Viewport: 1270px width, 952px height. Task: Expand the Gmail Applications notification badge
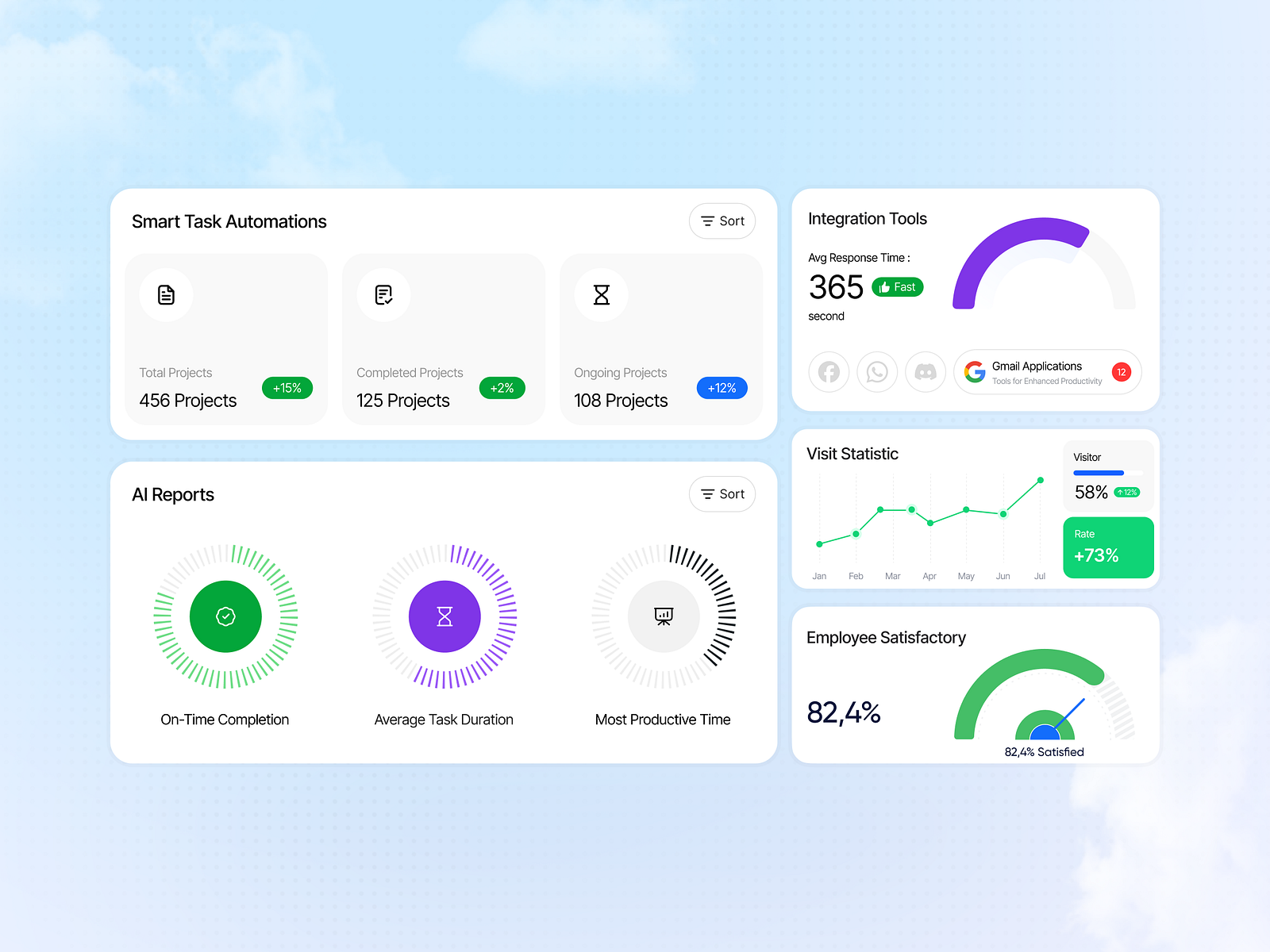[1122, 372]
